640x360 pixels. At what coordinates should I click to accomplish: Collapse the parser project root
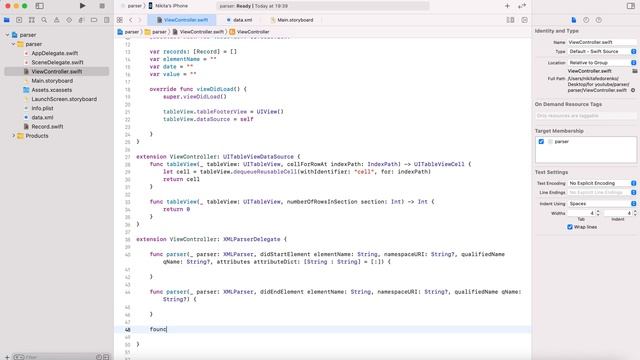7,35
